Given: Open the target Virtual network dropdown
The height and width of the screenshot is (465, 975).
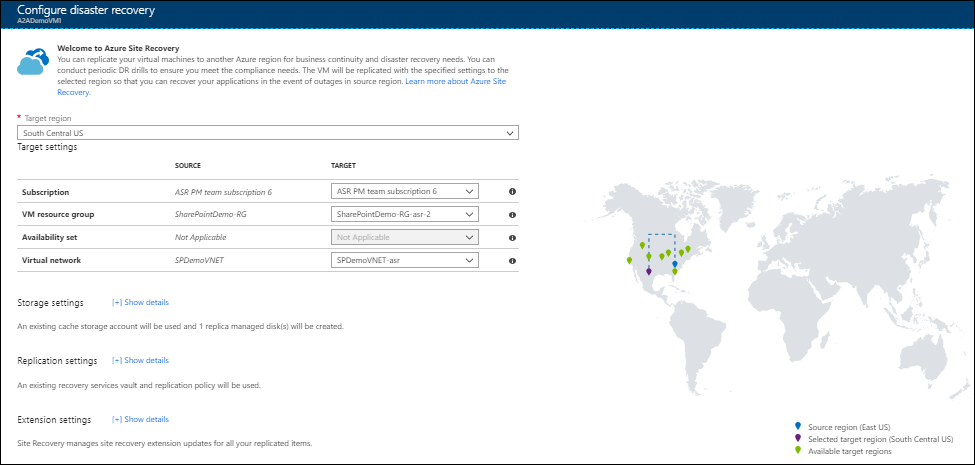Looking at the screenshot, I should point(404,261).
